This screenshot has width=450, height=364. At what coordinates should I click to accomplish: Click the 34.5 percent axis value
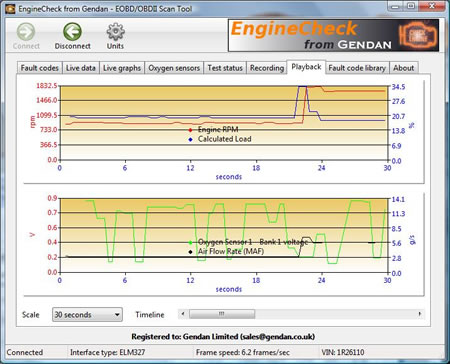(x=398, y=87)
